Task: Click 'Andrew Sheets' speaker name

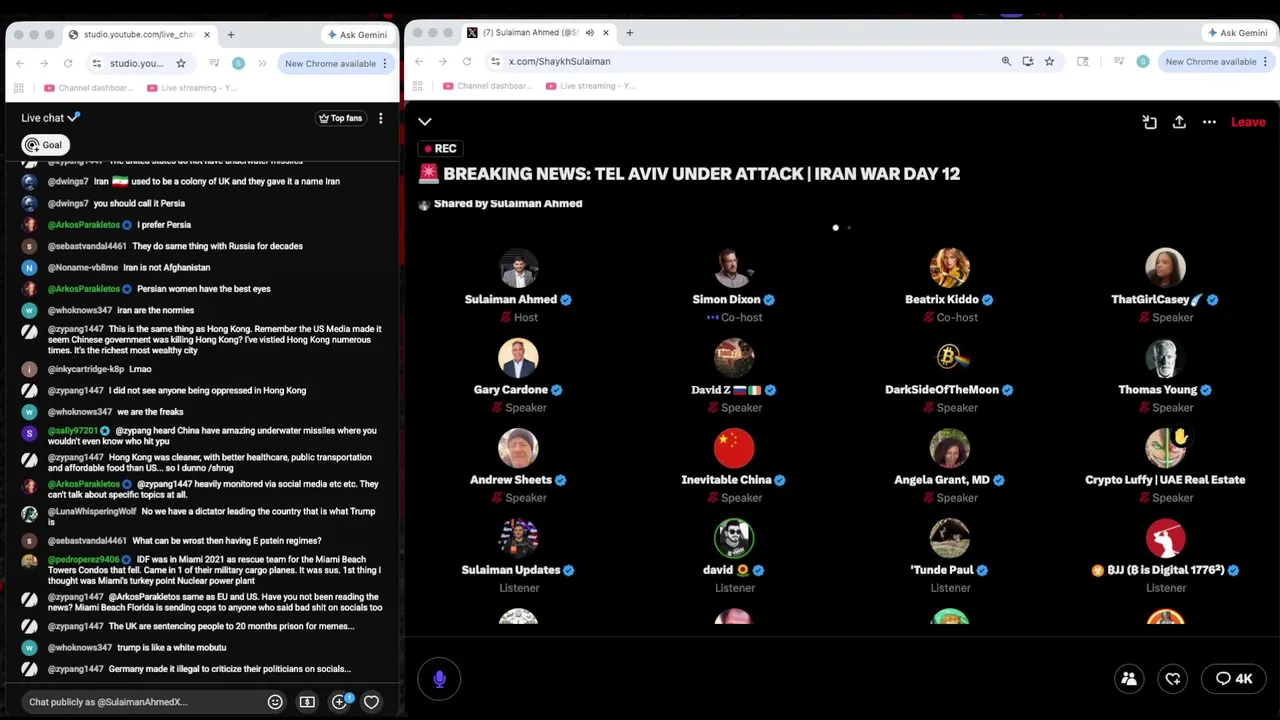Action: [511, 480]
